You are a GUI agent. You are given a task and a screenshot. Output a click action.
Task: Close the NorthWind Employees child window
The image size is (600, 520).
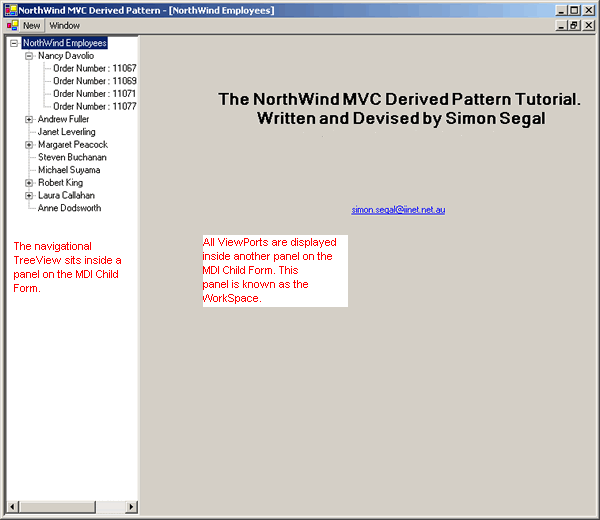589,25
